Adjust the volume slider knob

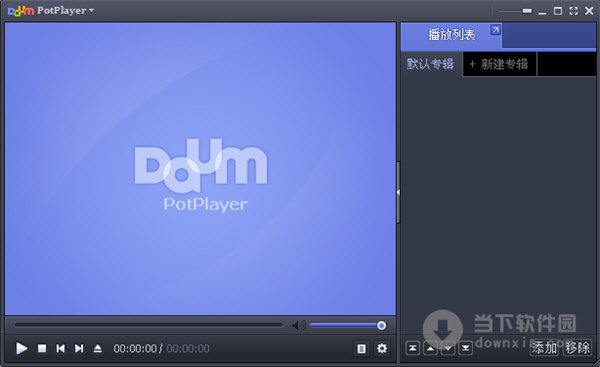381,325
